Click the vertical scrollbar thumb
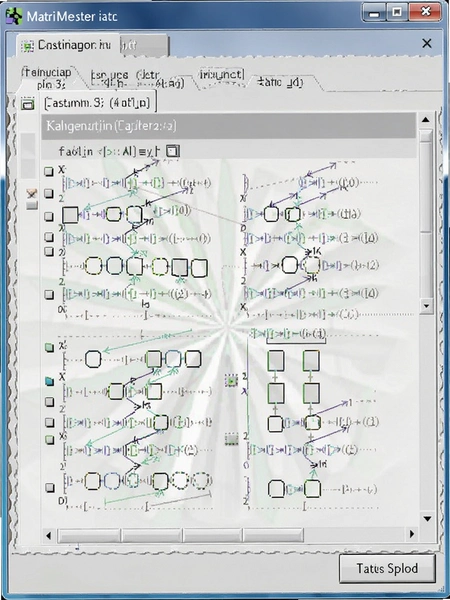Image resolution: width=450 pixels, height=600 pixels. 426,180
